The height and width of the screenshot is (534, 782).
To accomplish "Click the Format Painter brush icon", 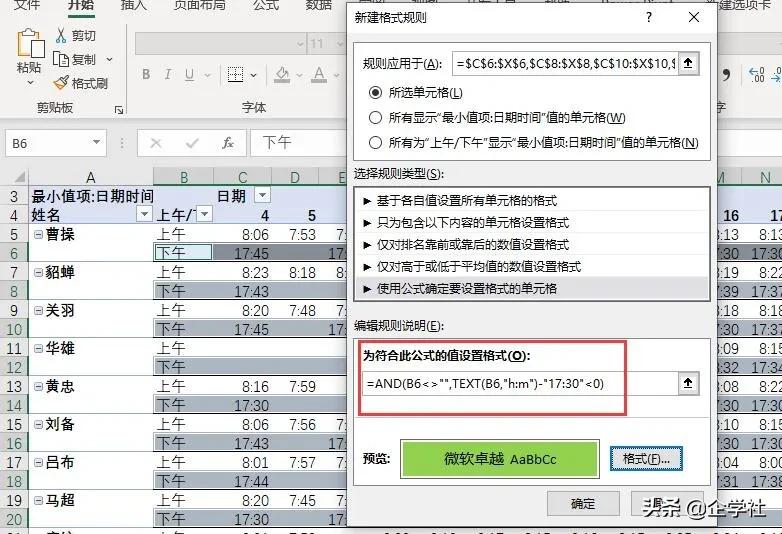I will pos(61,83).
